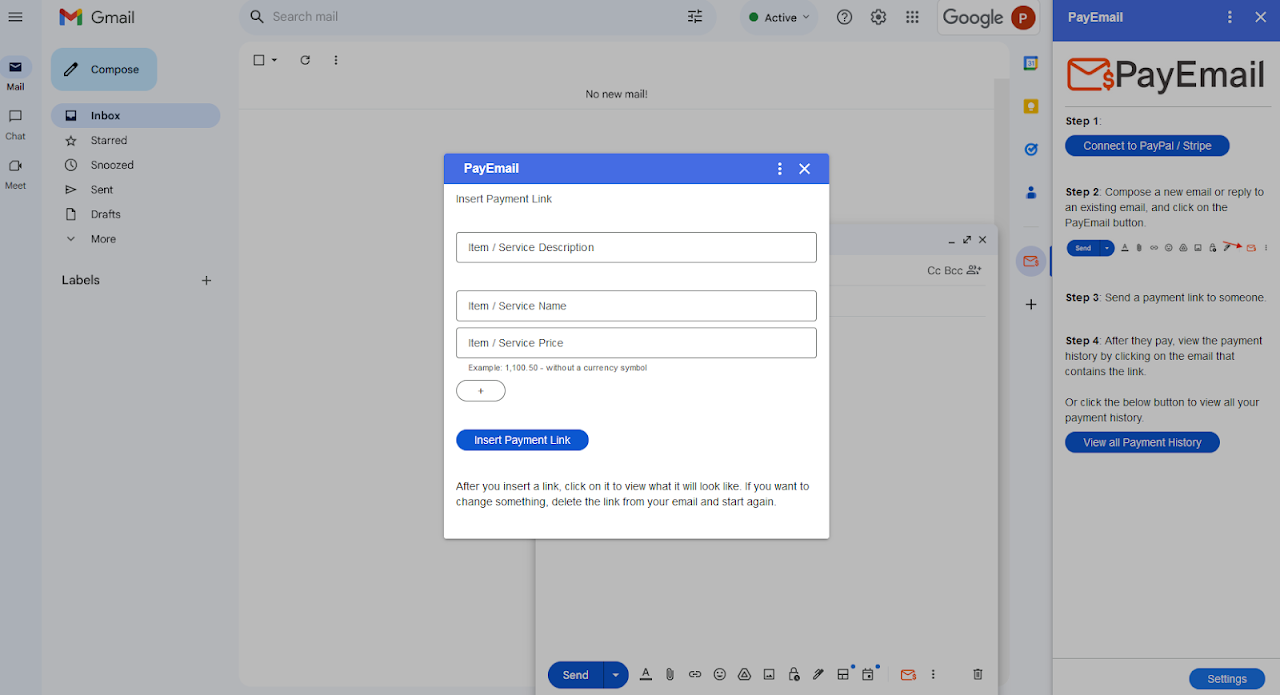
Task: Discard draft with trash icon
Action: coord(978,675)
